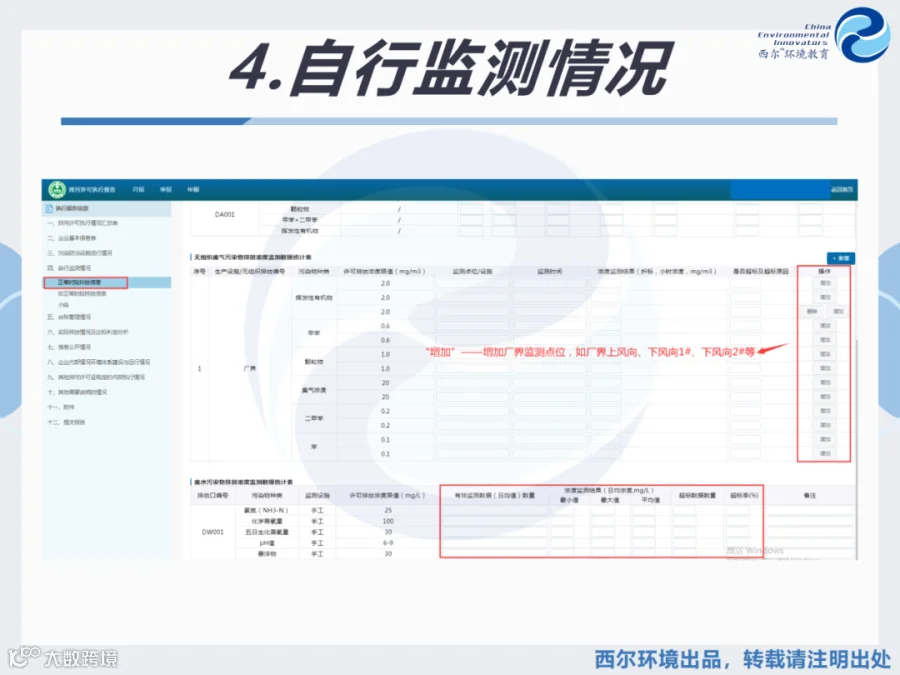Switch to the 年报 tab

point(193,189)
